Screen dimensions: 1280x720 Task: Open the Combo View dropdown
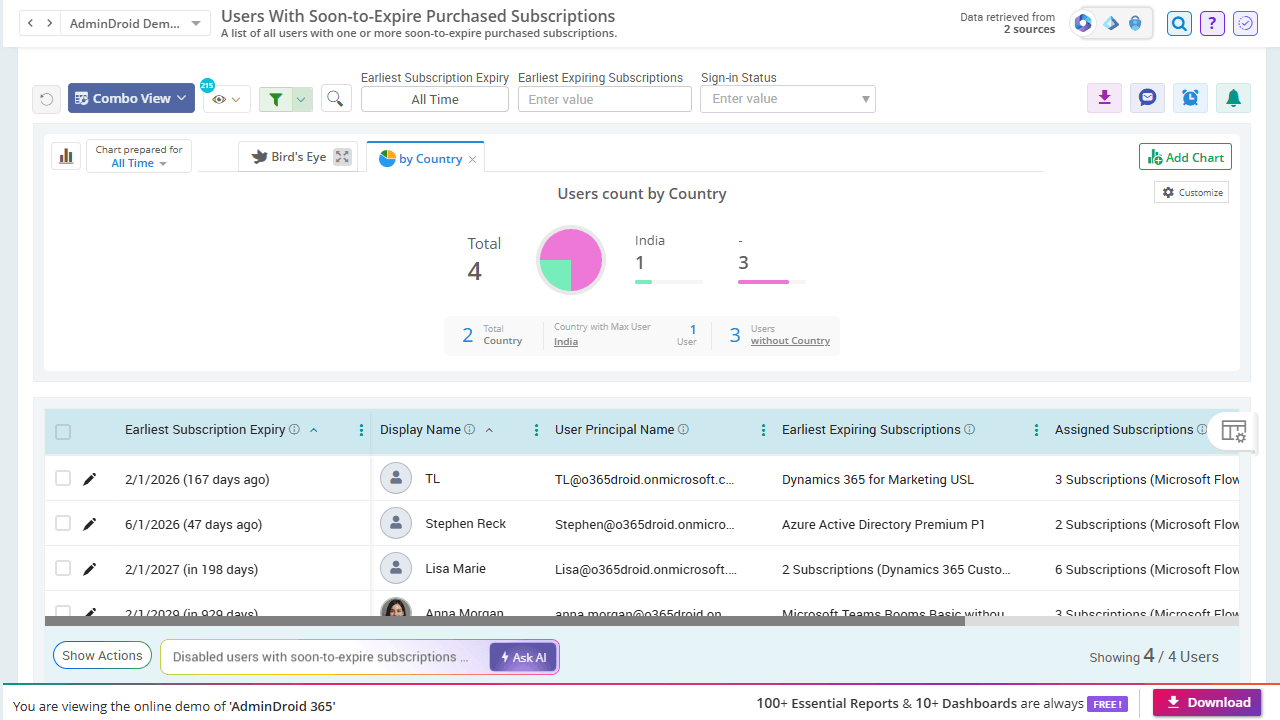coord(131,98)
